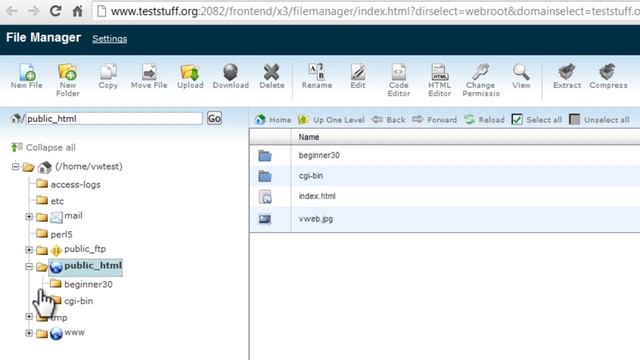
Task: Click the Edit toolbar icon
Action: click(358, 76)
